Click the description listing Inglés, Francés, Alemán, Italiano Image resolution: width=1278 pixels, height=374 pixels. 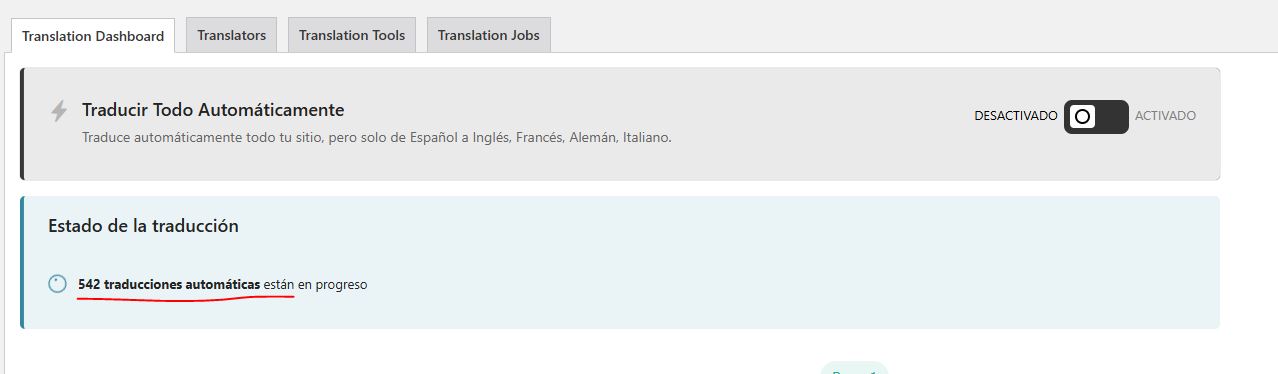376,137
